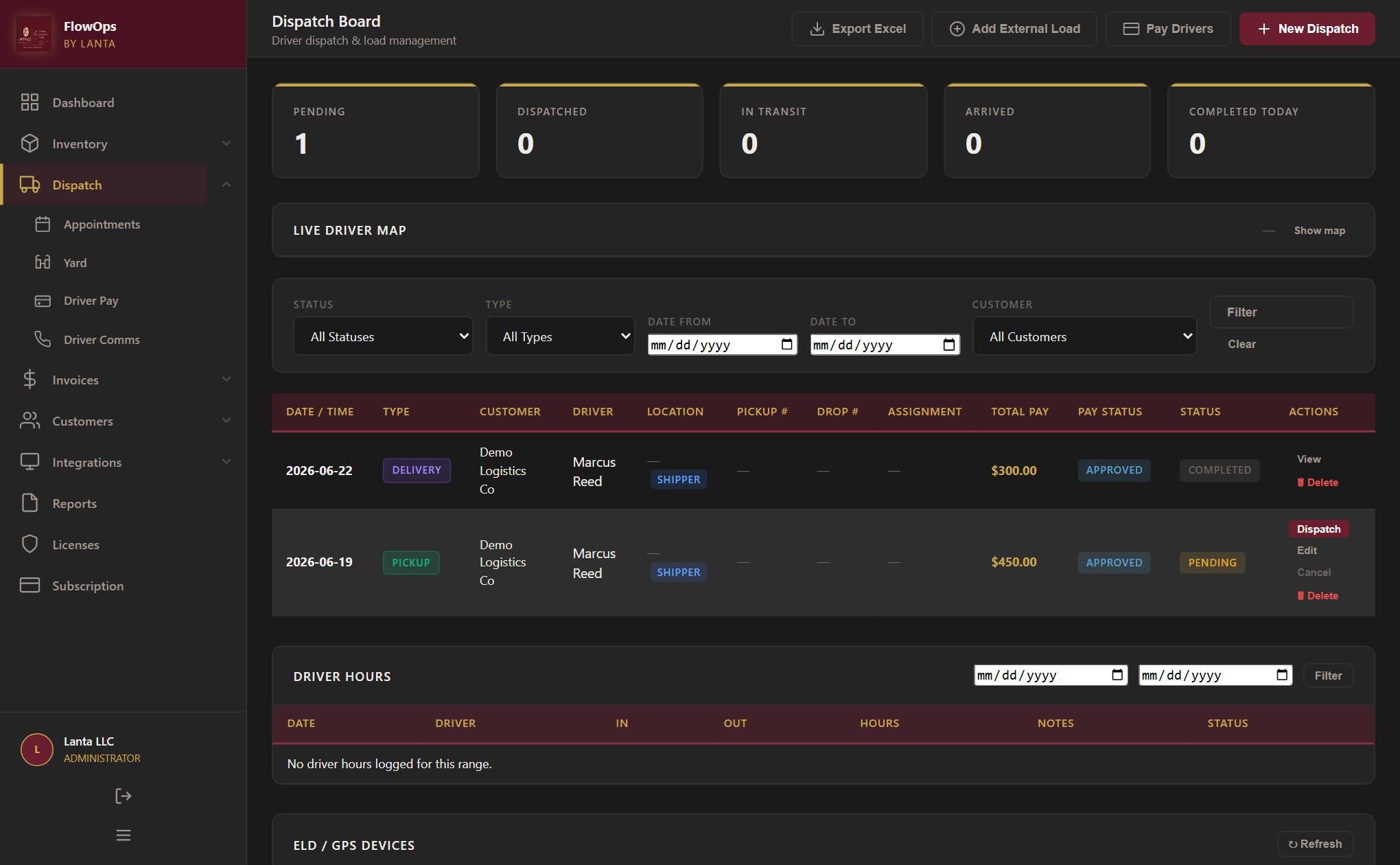The width and height of the screenshot is (1400, 865).
Task: Open the Date From calendar picker icon
Action: point(787,345)
